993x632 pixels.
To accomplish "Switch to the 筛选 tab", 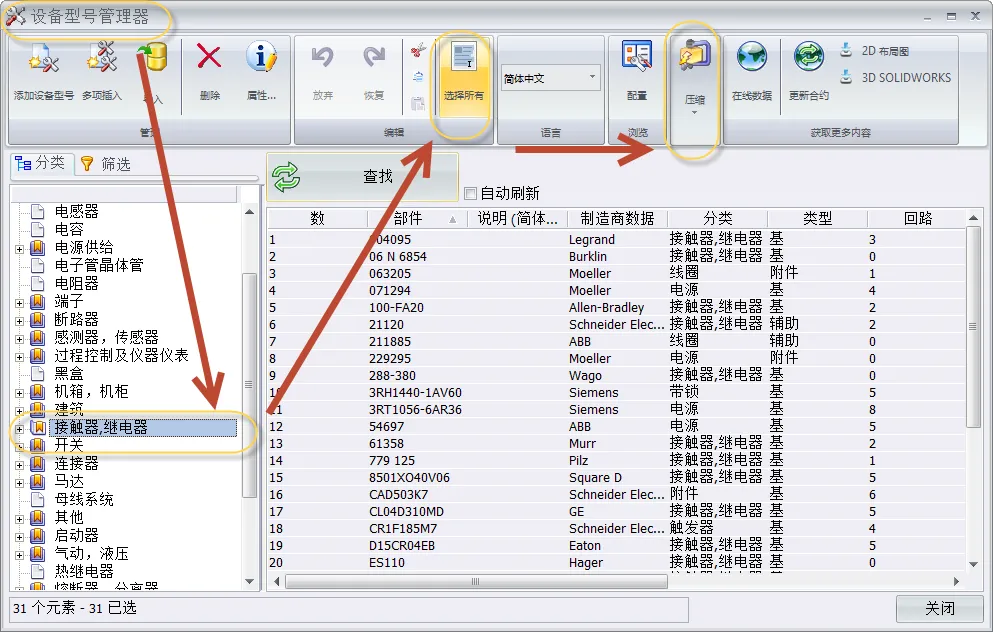I will (106, 165).
